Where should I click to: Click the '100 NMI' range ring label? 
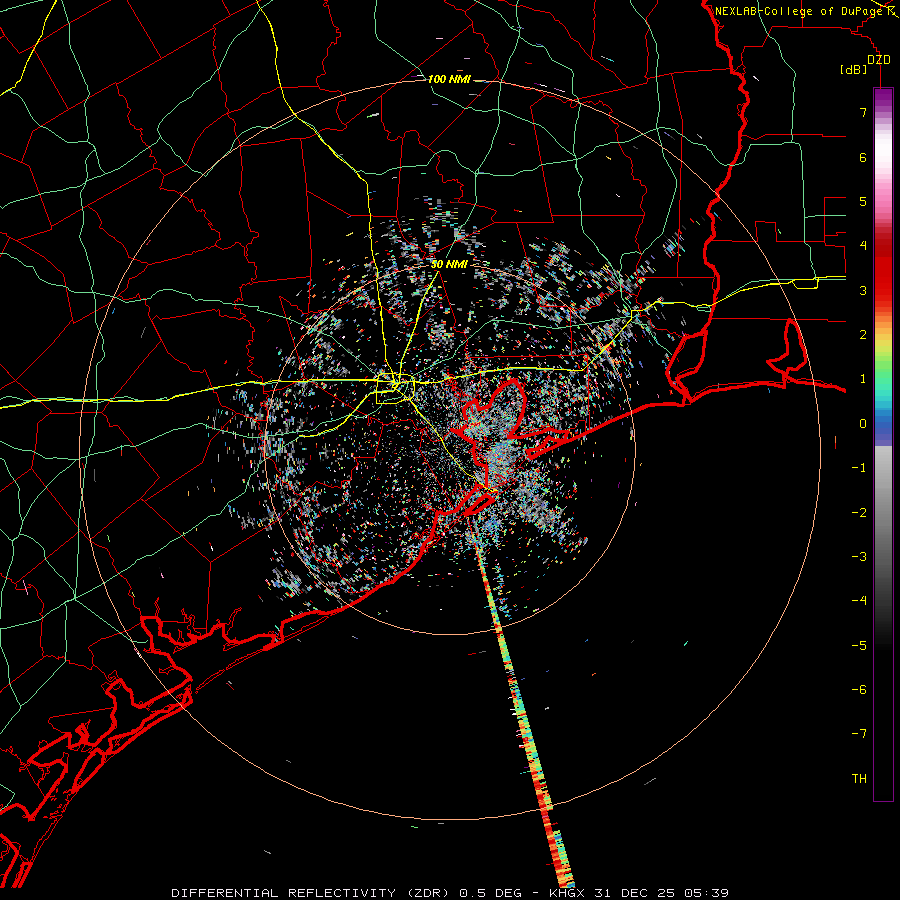(x=449, y=79)
